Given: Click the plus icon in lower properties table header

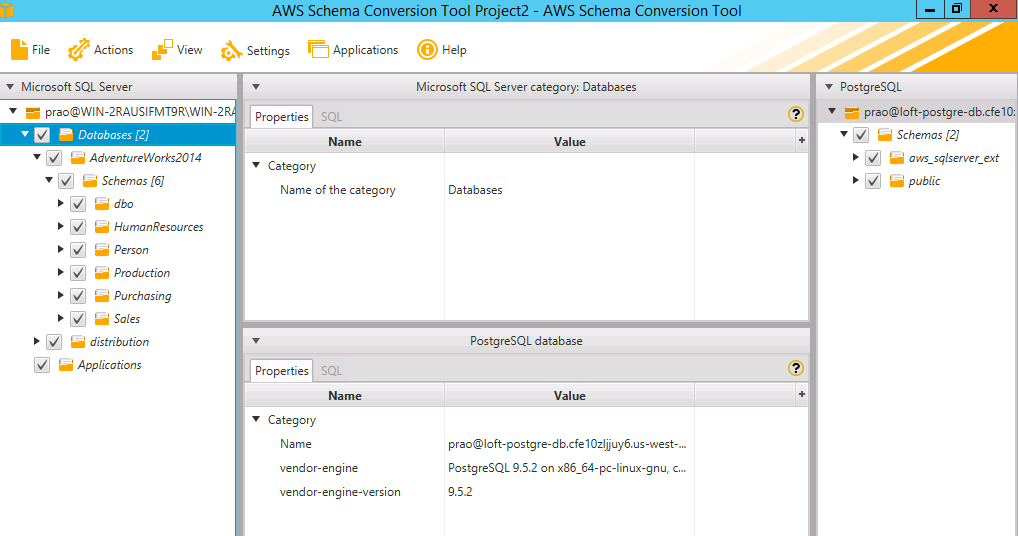Looking at the screenshot, I should [802, 394].
